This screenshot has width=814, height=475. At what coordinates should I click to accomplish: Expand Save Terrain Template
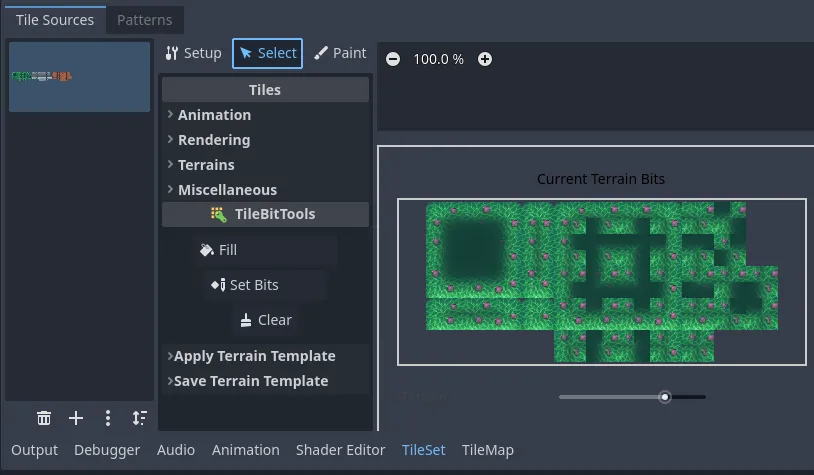coord(265,381)
